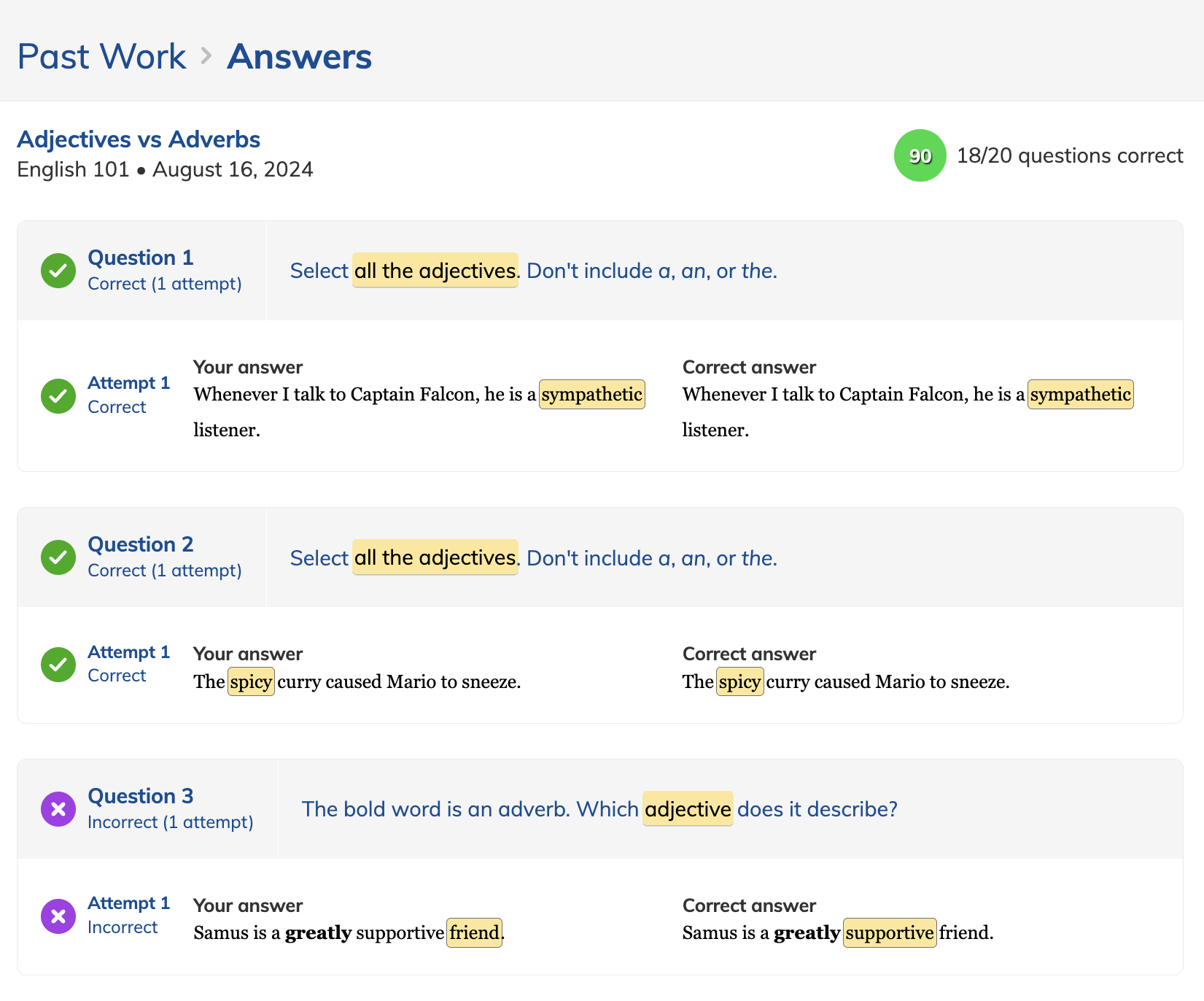
Task: Click Question 3 Incorrect (1 attempt) status
Action: 171,822
